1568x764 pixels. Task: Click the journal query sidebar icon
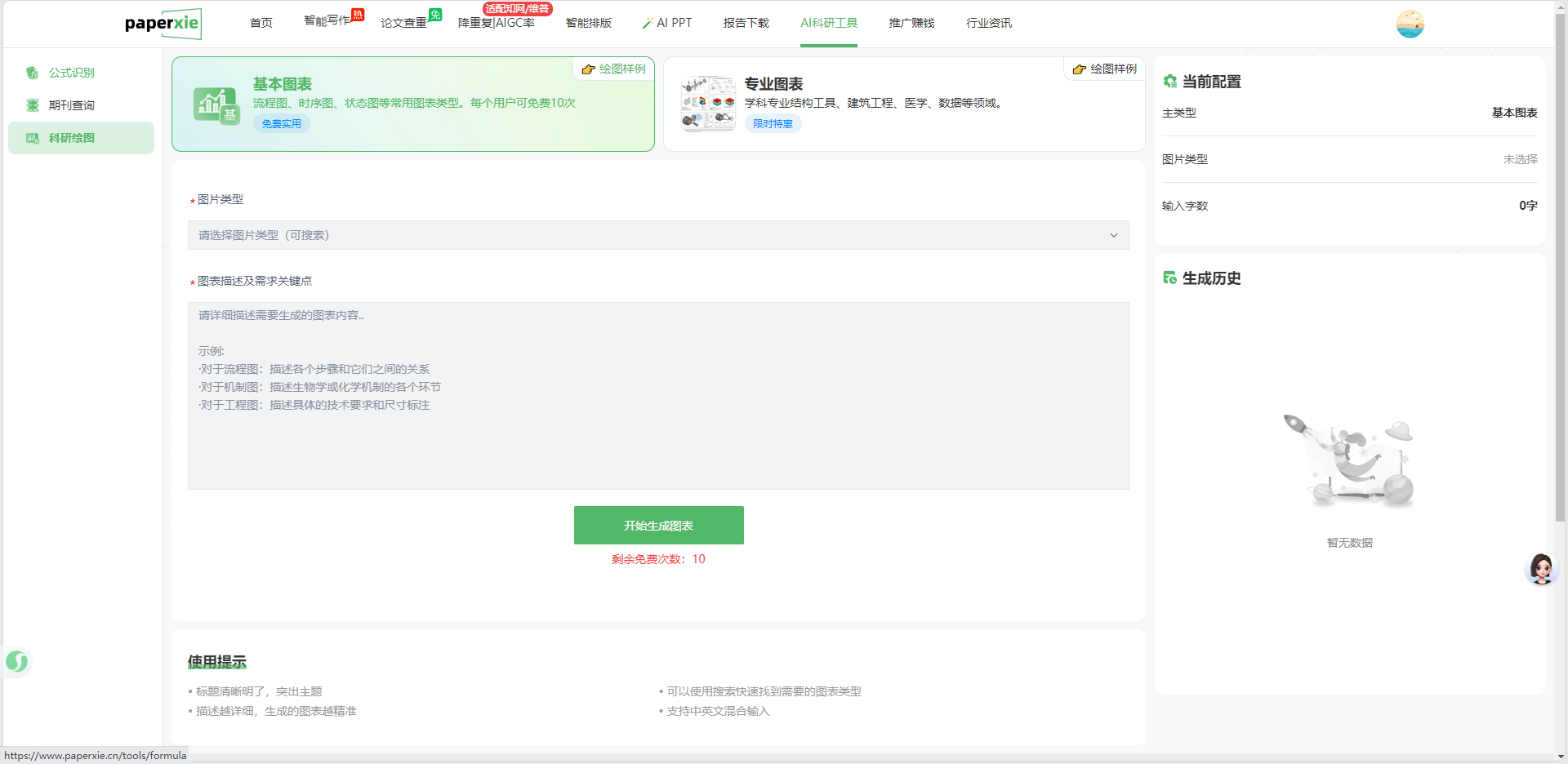click(x=33, y=105)
